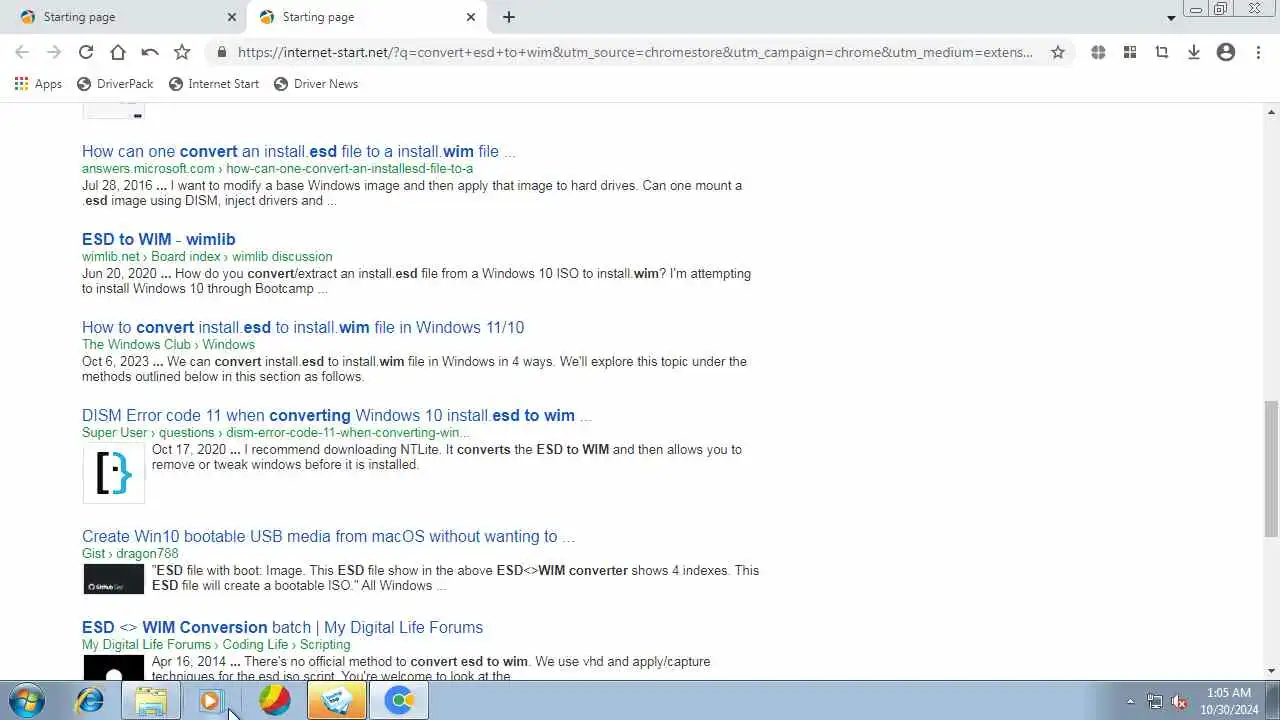This screenshot has width=1280, height=720.
Task: Open the user profile icon
Action: 1226,52
